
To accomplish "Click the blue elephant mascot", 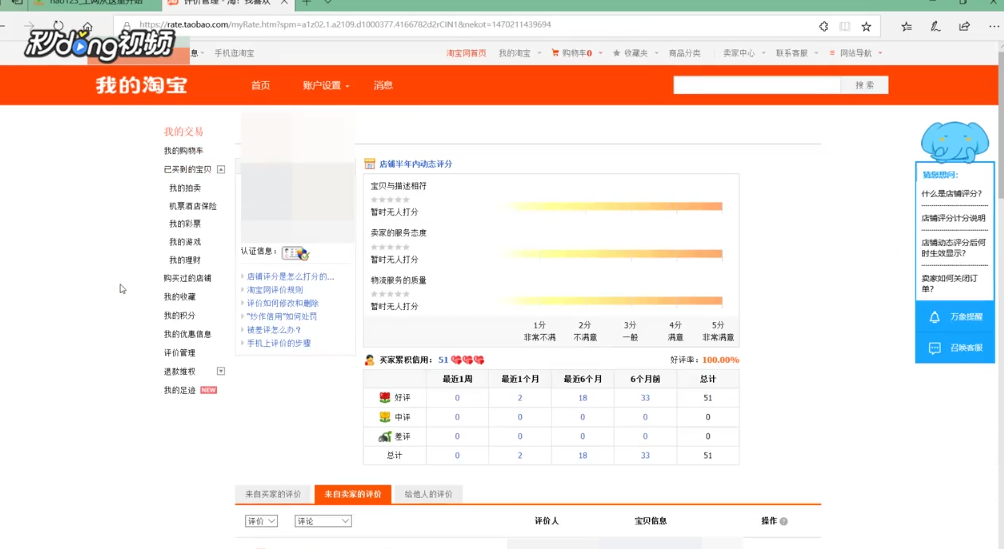I will click(x=955, y=142).
